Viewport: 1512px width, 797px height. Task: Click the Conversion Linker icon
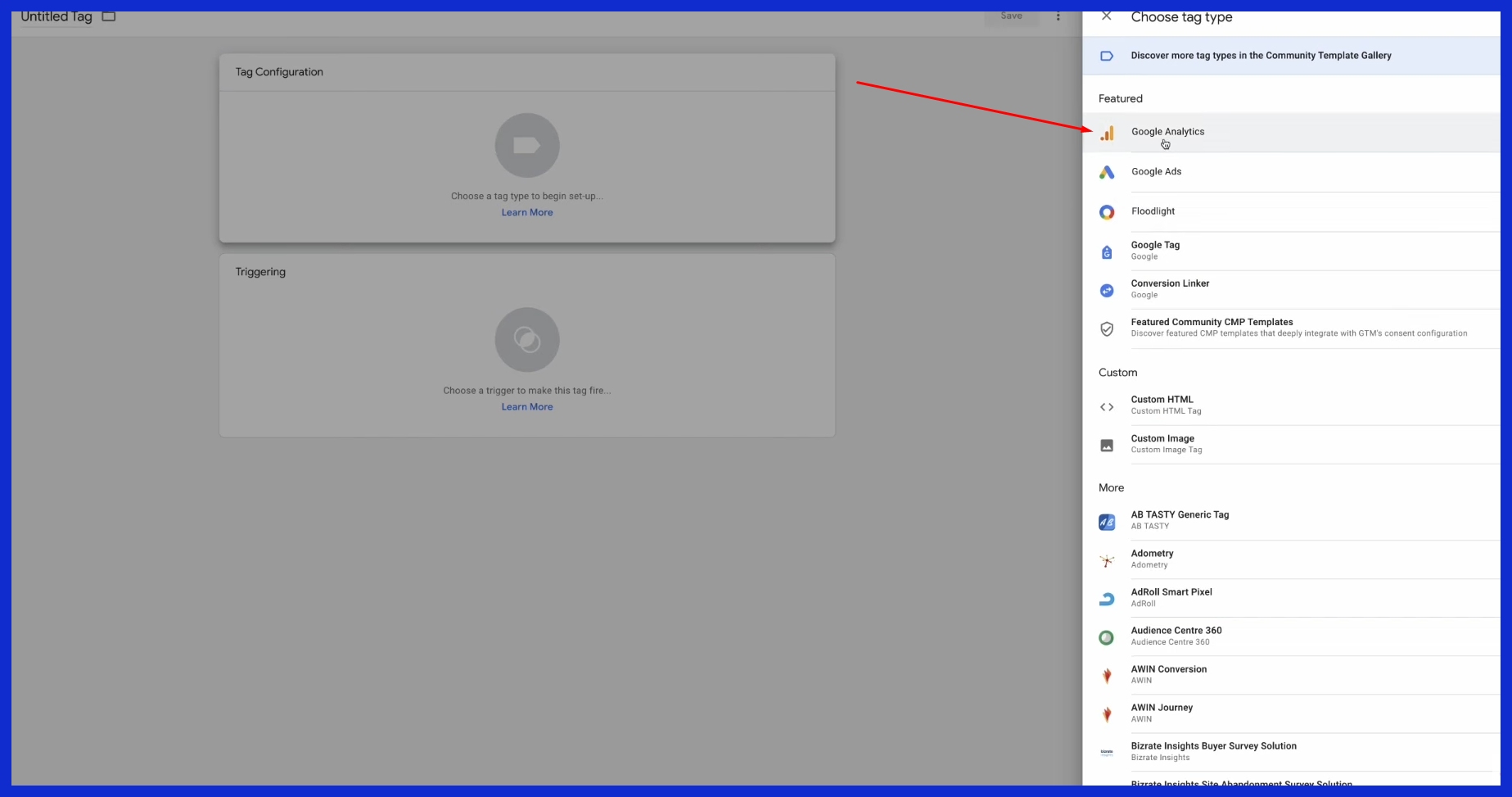coord(1107,291)
